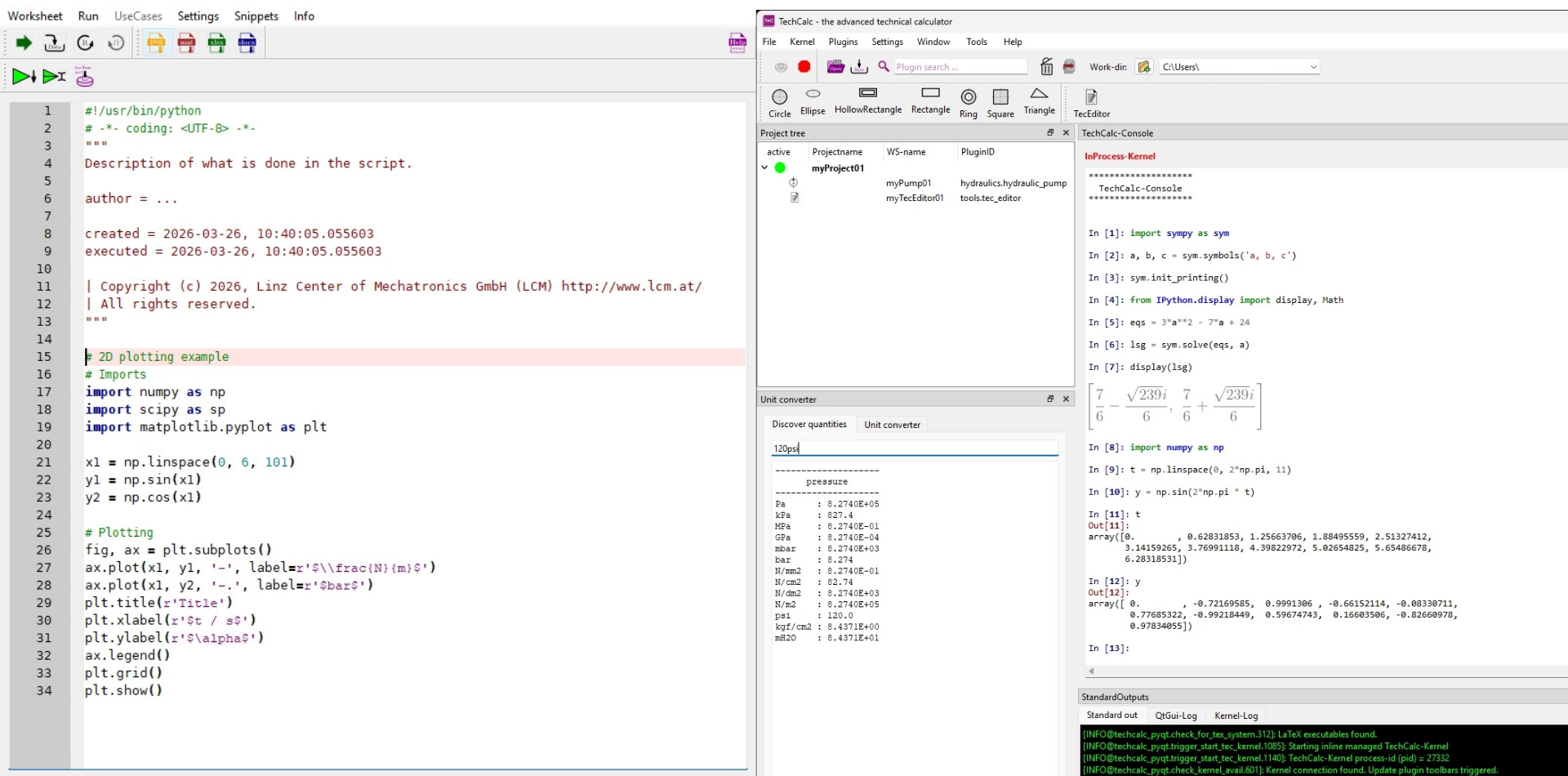Viewport: 1568px width, 776px height.
Task: Select the HollowRectangle plugin tool
Action: point(868,101)
